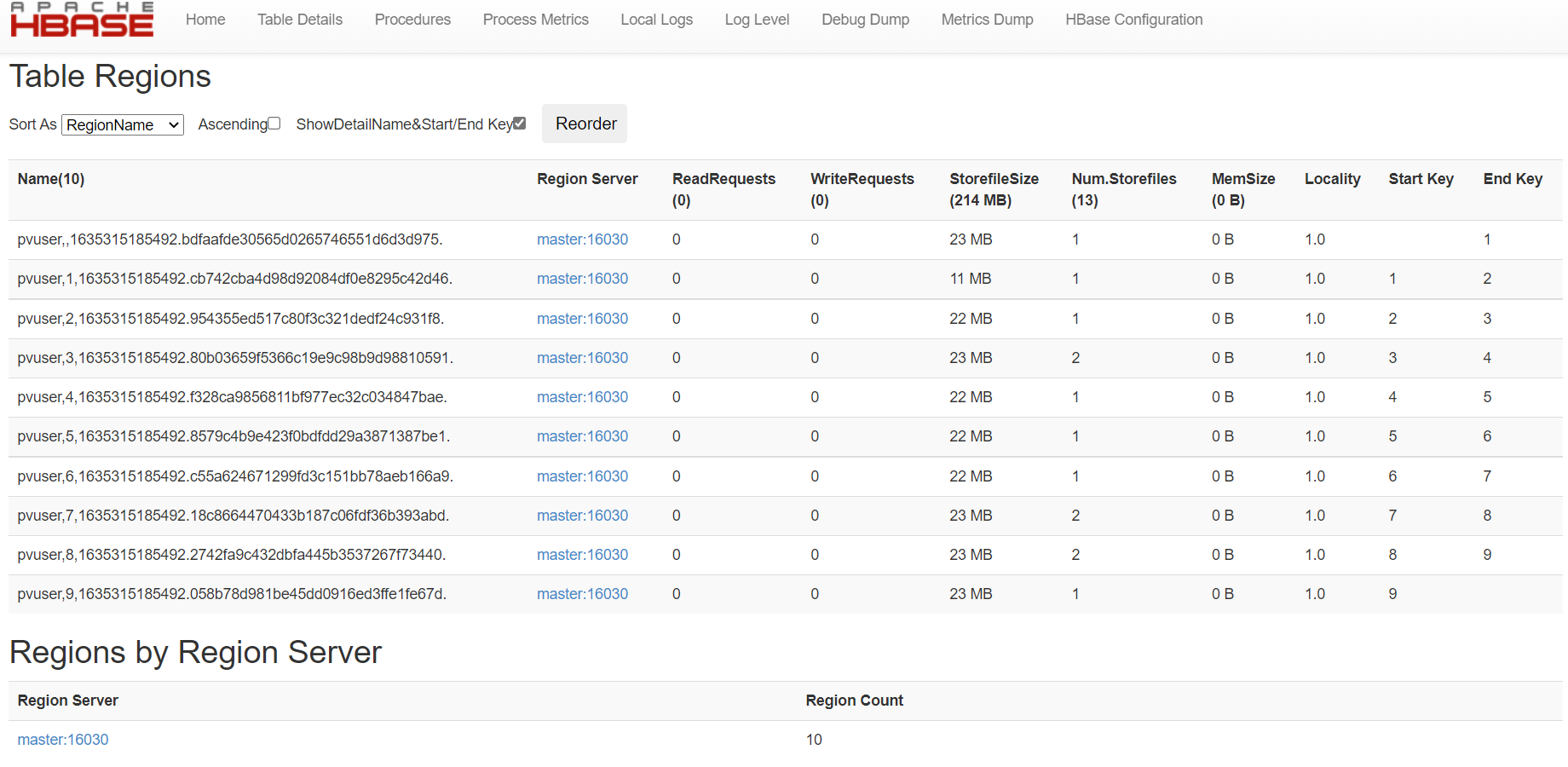This screenshot has width=1568, height=767.
Task: Open the Table Details page
Action: click(x=300, y=20)
